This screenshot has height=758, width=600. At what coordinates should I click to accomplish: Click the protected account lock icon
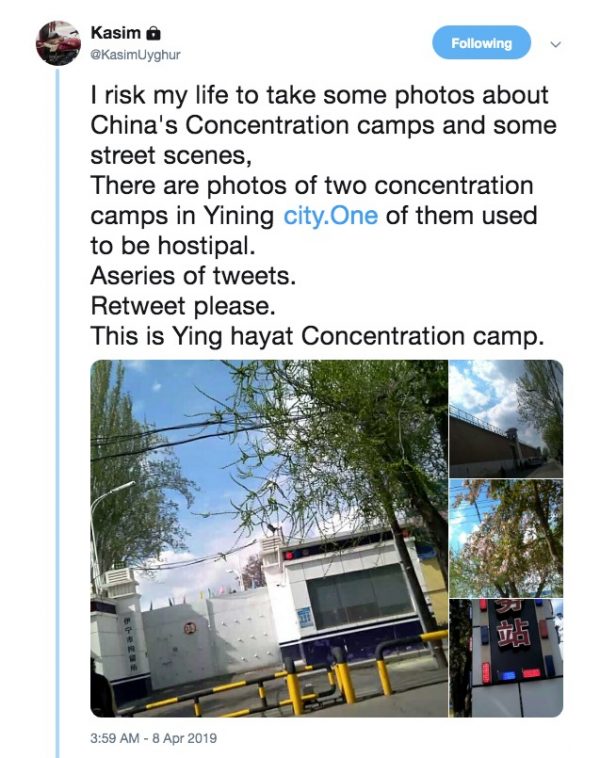153,33
